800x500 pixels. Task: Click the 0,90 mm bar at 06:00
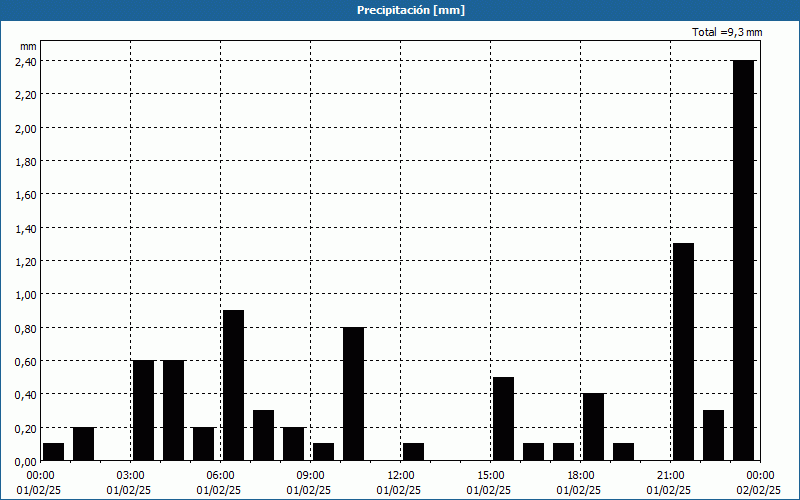tap(233, 385)
